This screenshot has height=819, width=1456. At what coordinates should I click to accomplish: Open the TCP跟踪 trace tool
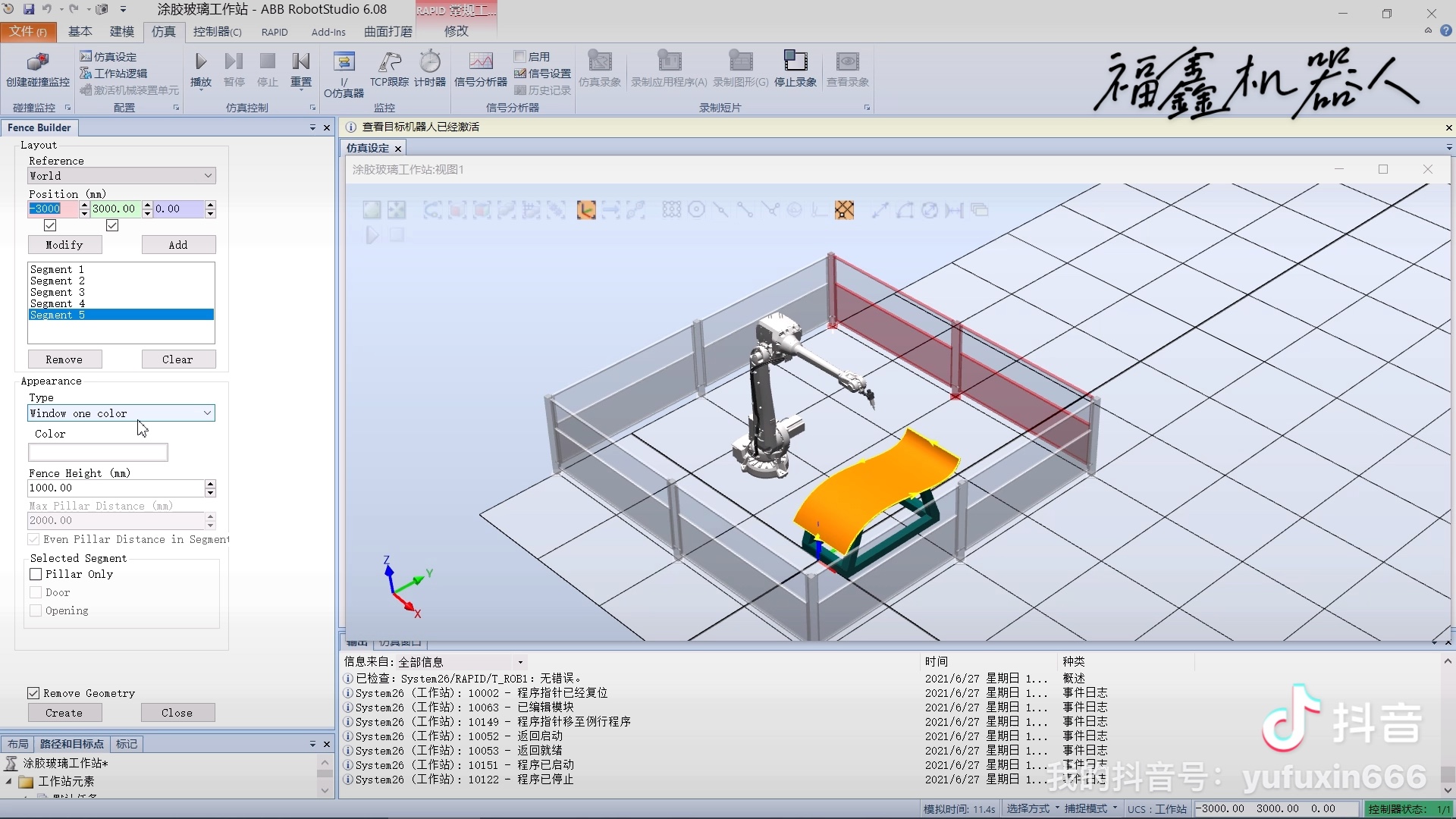[389, 70]
